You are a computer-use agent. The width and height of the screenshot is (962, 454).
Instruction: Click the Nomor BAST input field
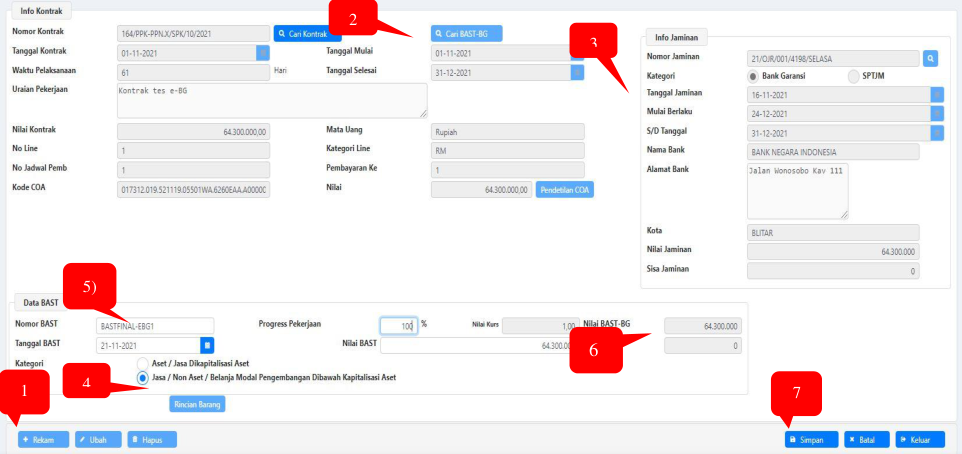155,325
